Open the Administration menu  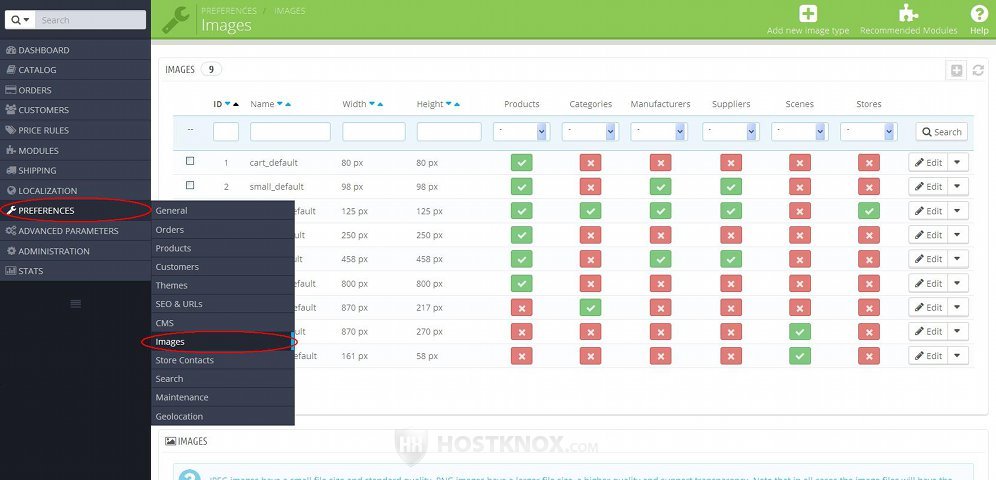point(75,251)
